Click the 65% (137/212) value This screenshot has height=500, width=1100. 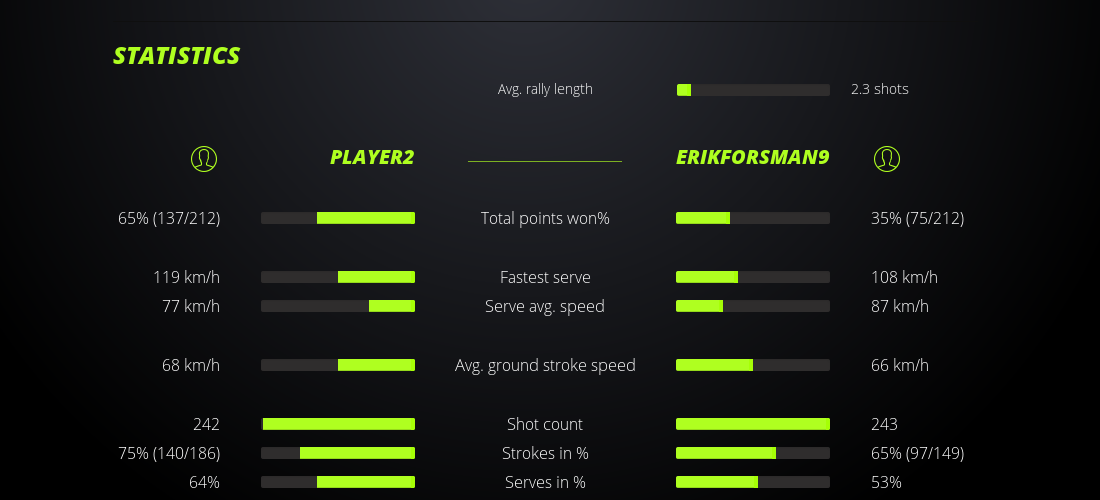tap(169, 218)
